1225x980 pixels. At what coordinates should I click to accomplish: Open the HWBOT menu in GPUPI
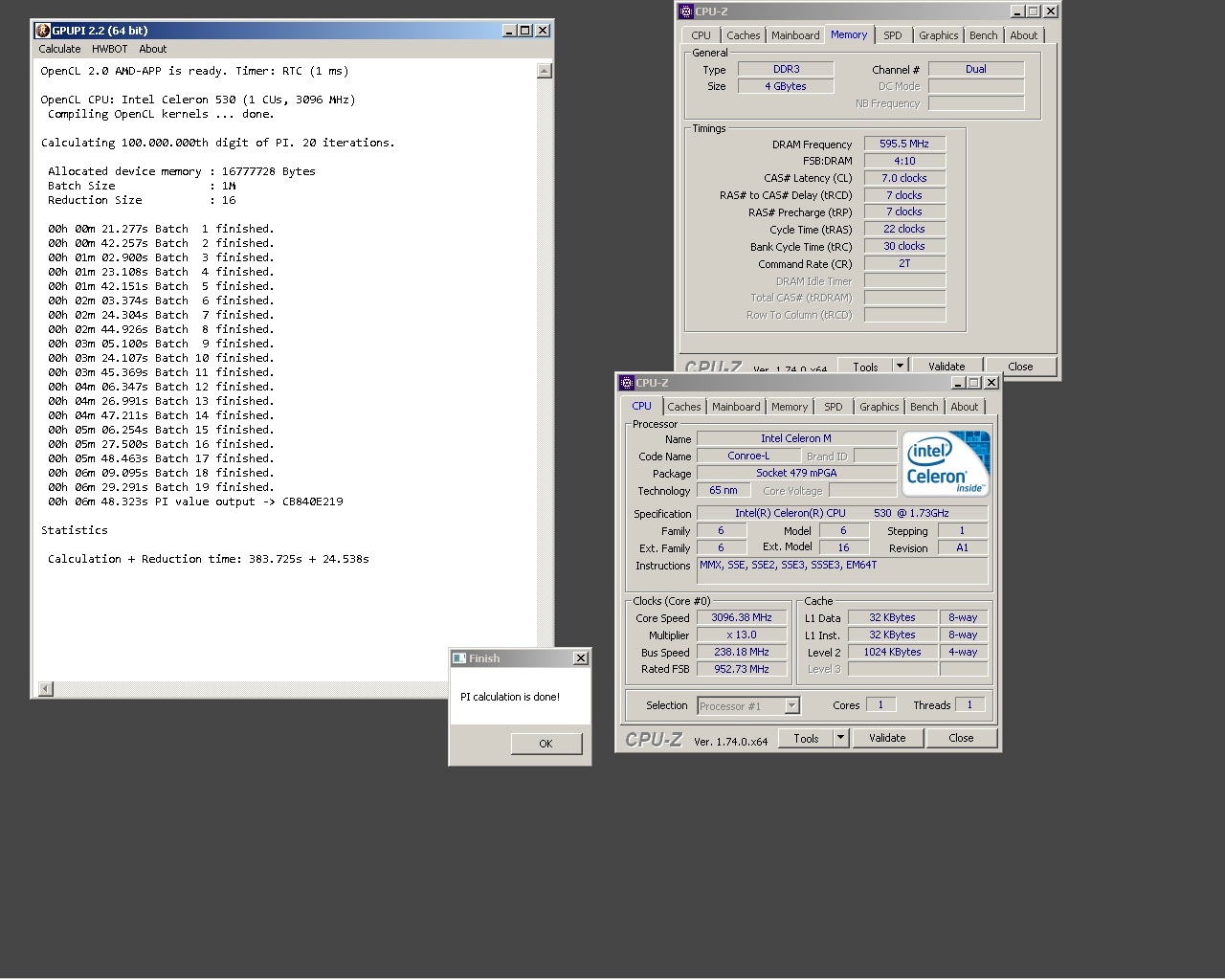(x=110, y=49)
